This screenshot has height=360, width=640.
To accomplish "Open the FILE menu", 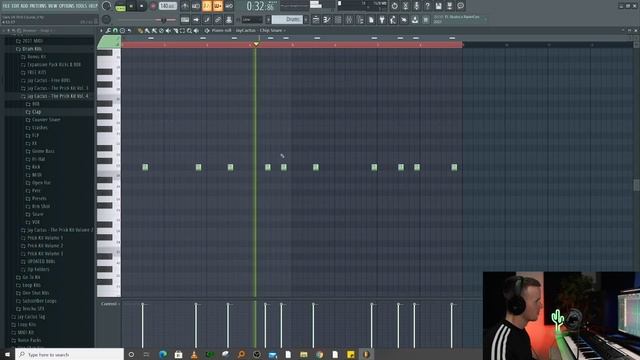I will 7,6.
